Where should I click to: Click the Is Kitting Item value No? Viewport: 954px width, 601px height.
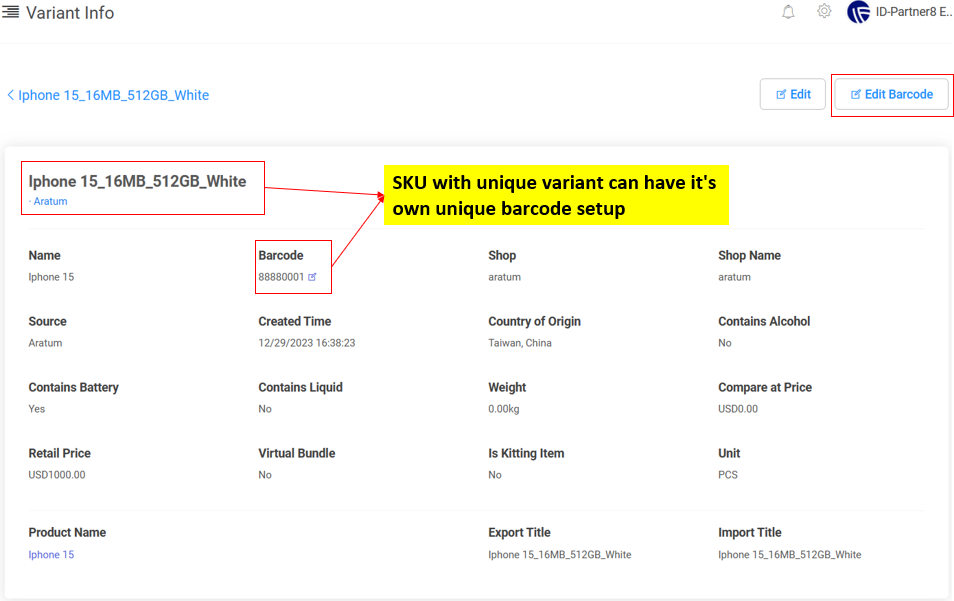pos(495,475)
